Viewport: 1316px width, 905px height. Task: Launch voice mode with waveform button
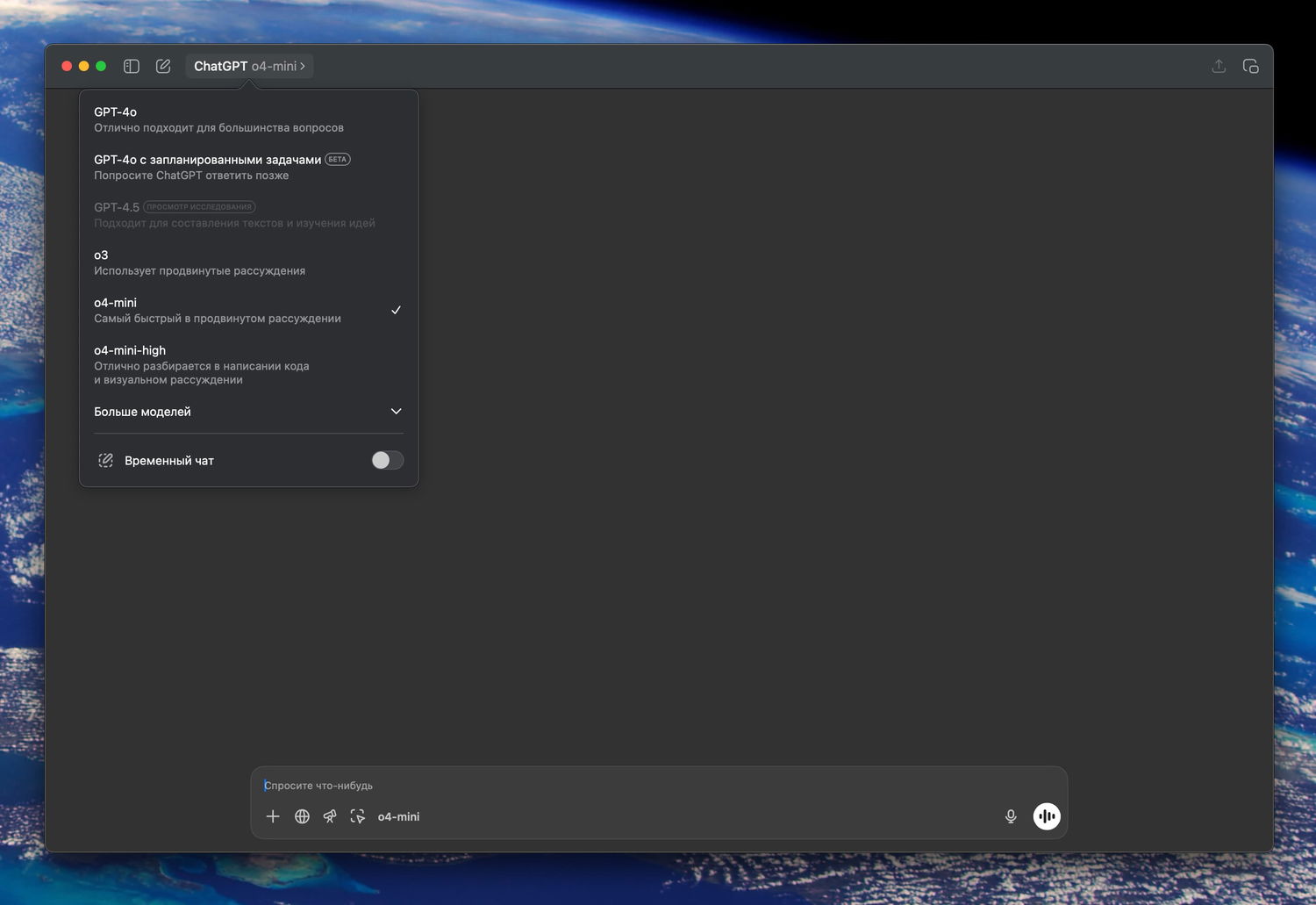click(x=1047, y=816)
